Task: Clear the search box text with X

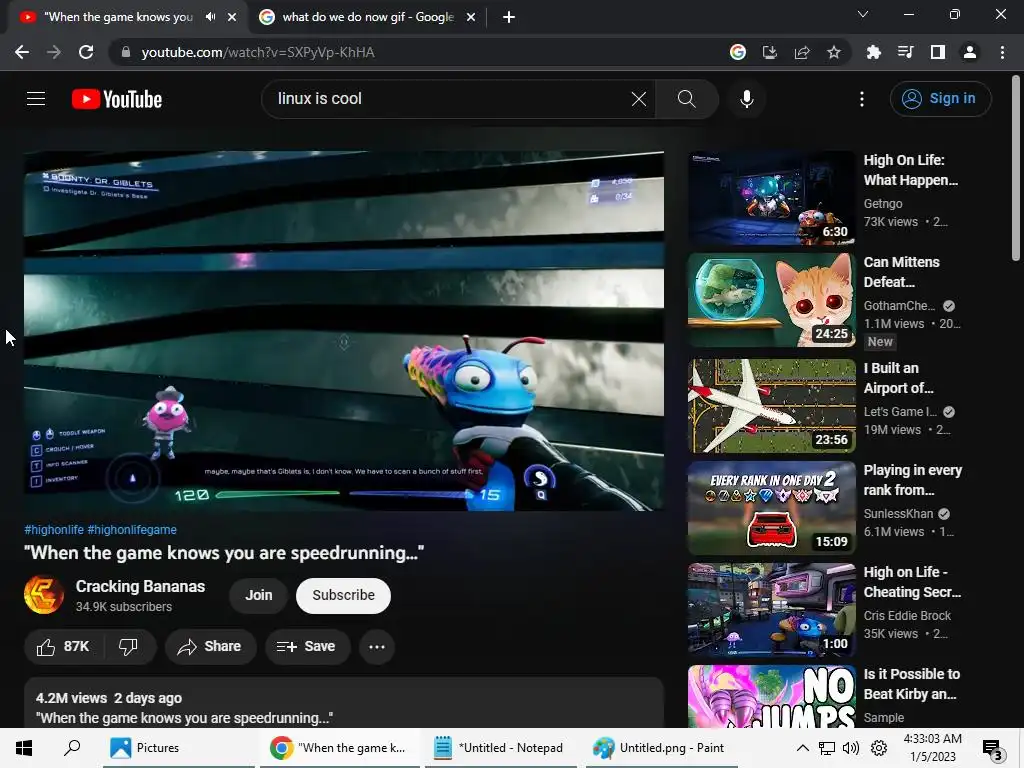Action: pyautogui.click(x=639, y=99)
